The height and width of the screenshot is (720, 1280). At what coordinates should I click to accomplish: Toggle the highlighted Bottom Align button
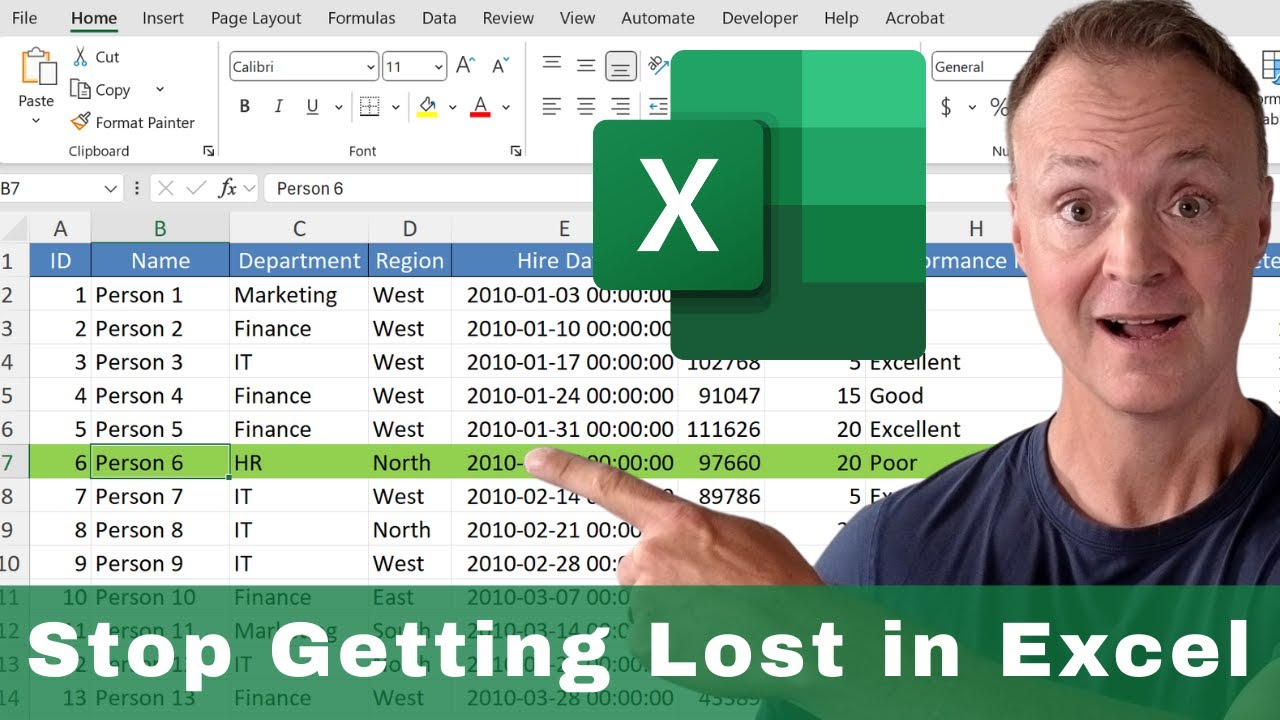[x=620, y=67]
